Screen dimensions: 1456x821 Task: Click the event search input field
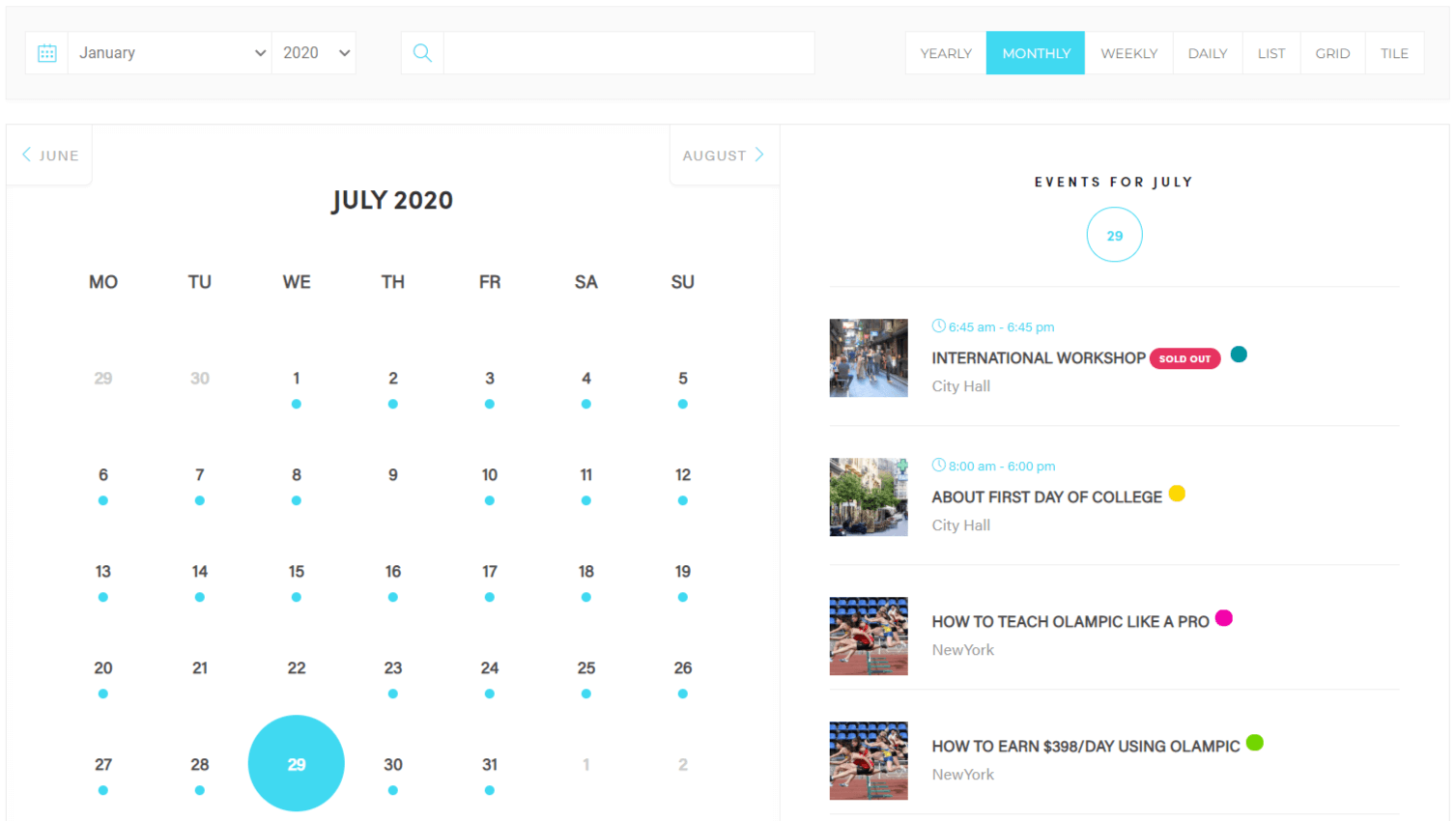click(x=629, y=53)
